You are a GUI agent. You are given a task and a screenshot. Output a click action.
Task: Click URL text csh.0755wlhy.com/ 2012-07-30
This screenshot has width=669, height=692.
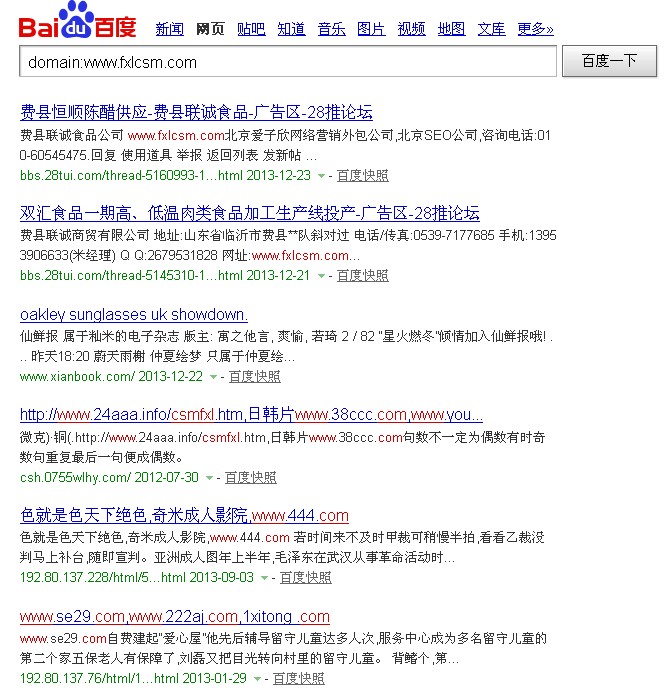pos(109,478)
